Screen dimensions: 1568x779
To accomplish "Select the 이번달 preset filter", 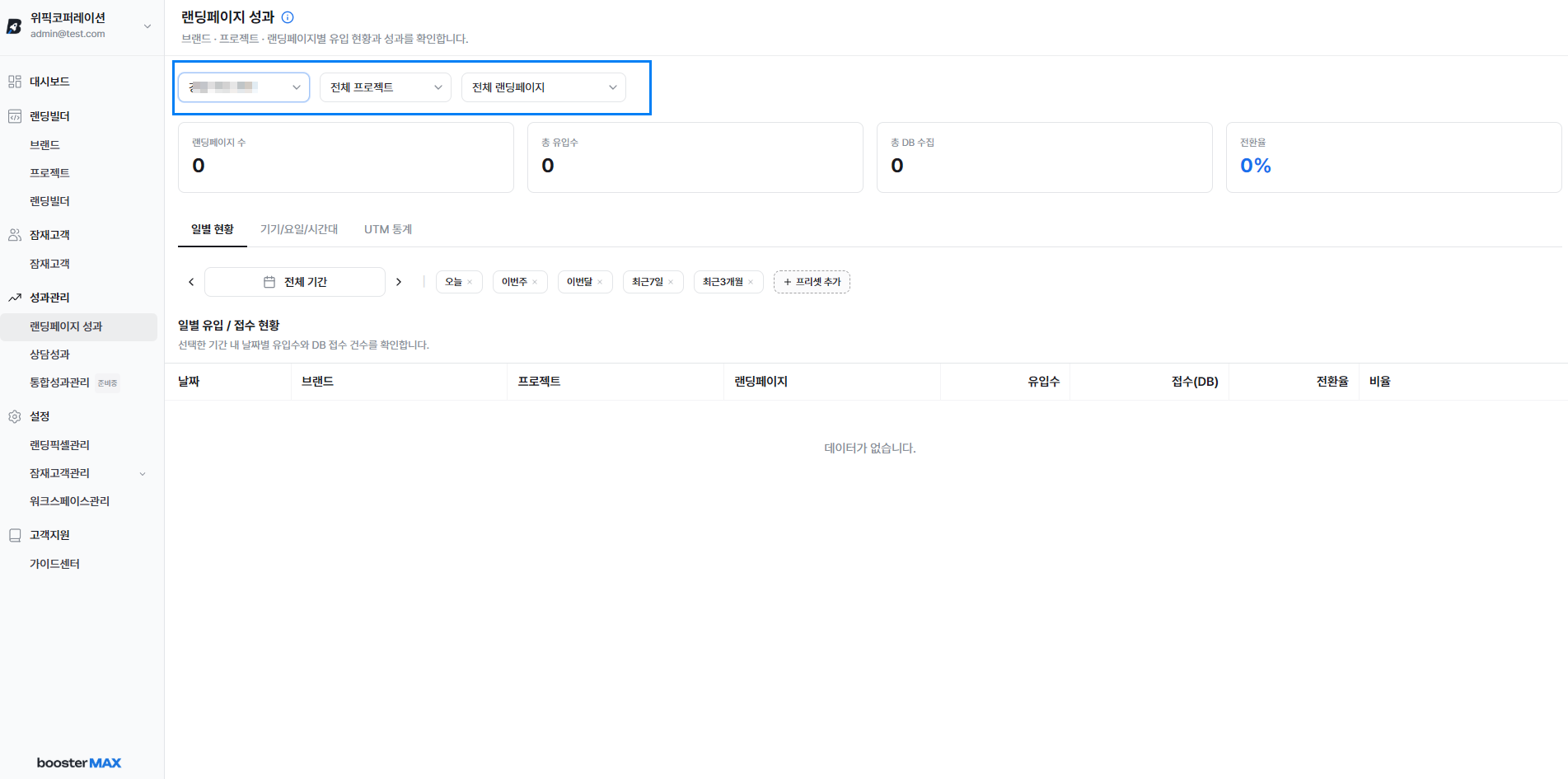I will (x=579, y=282).
